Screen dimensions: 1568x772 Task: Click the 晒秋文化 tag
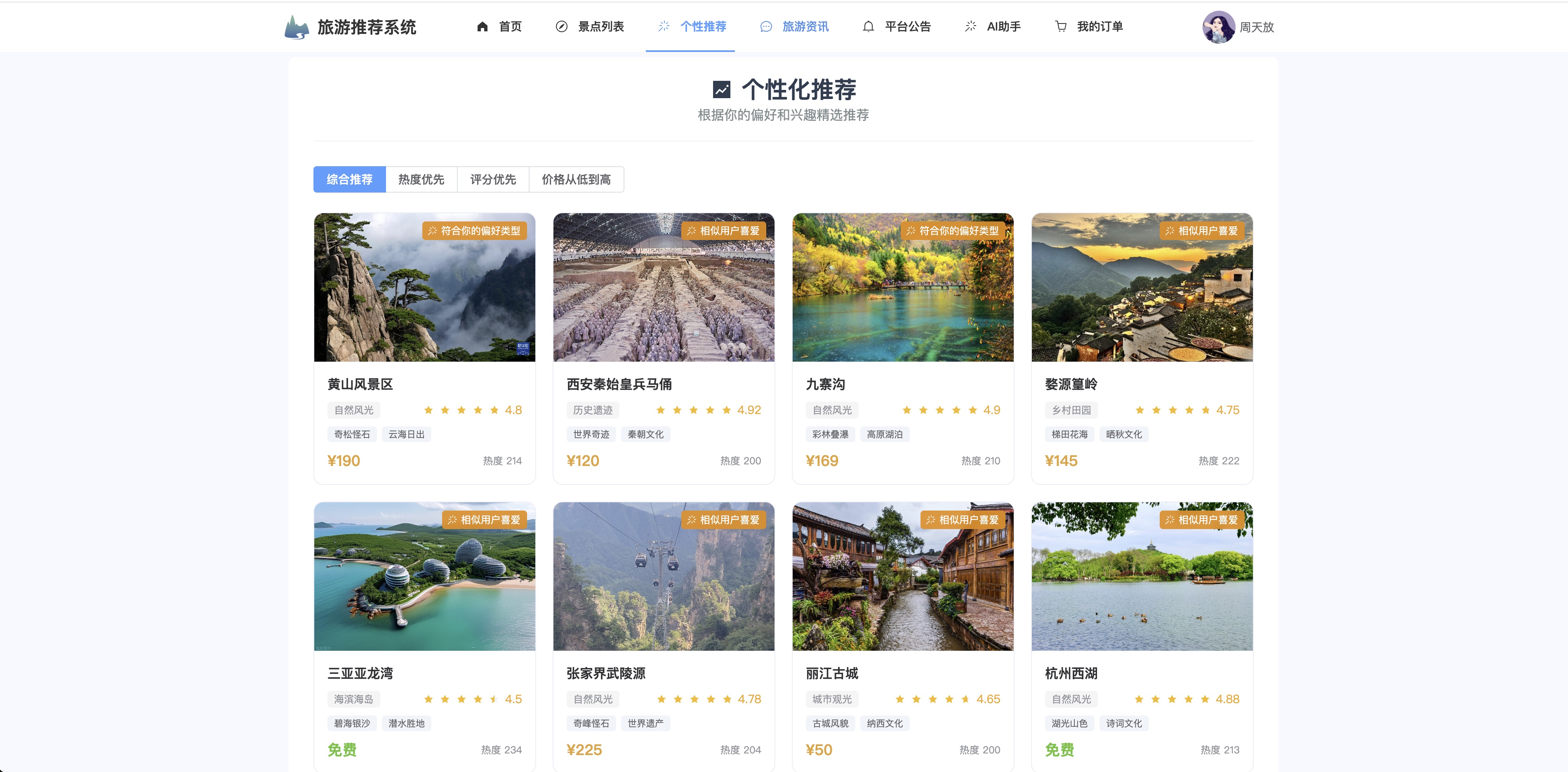coord(1124,435)
